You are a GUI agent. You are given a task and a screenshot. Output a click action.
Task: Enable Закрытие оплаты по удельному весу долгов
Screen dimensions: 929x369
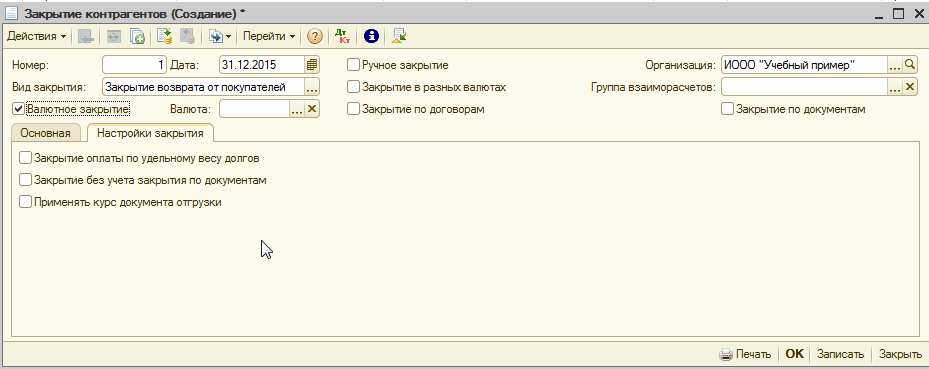[x=25, y=158]
